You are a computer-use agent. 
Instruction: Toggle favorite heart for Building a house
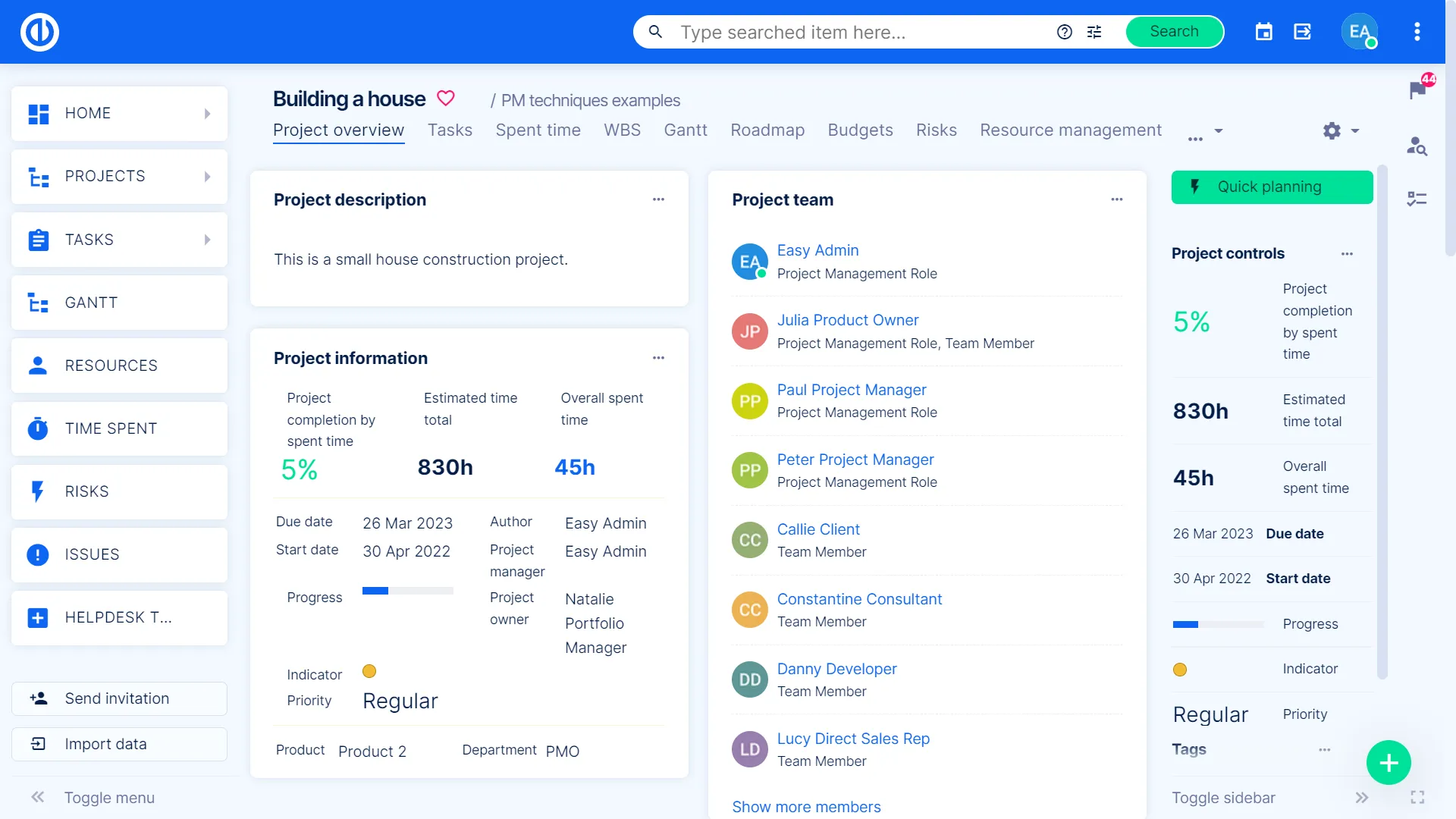click(446, 99)
